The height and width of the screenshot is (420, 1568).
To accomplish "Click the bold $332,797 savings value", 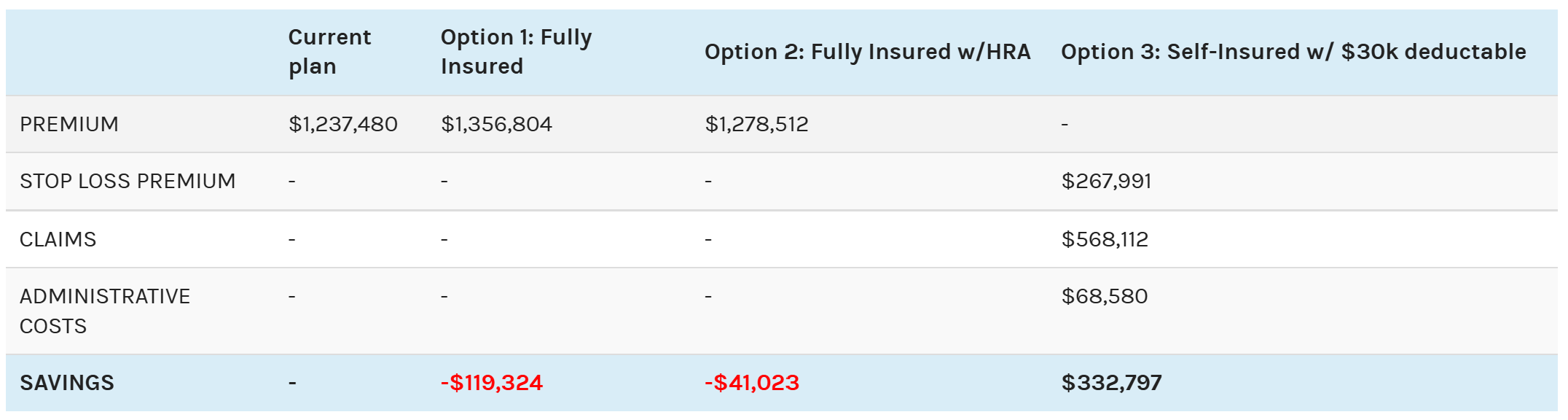I will point(1111,383).
